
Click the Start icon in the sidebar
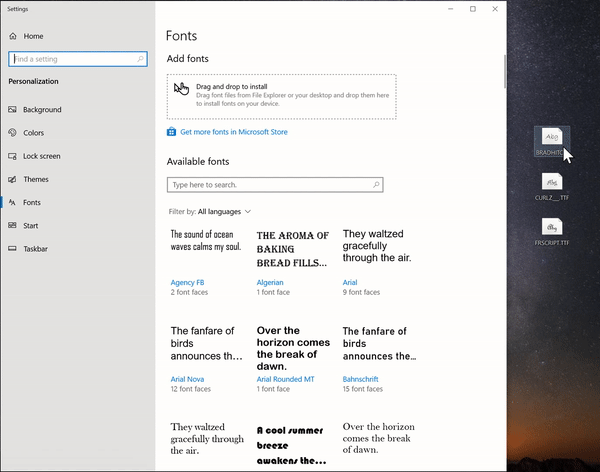tap(13, 226)
